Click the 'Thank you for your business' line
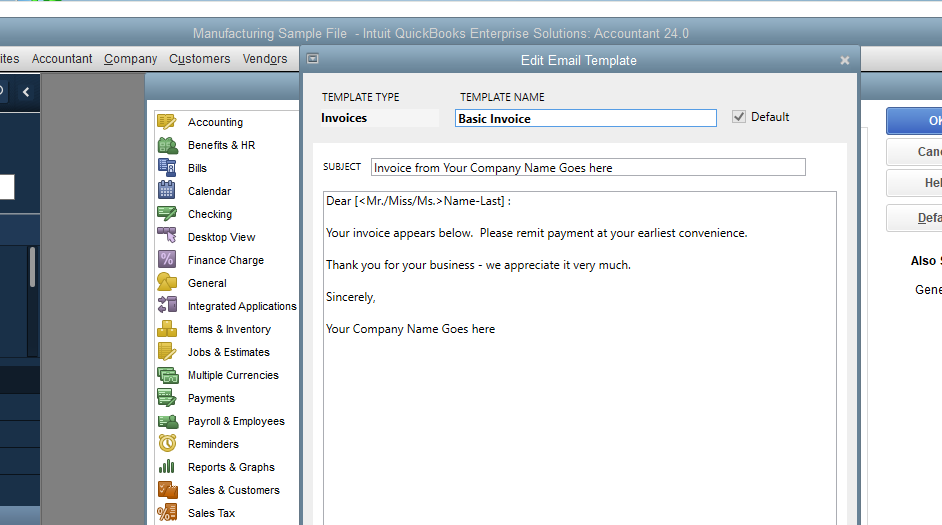 pos(478,265)
